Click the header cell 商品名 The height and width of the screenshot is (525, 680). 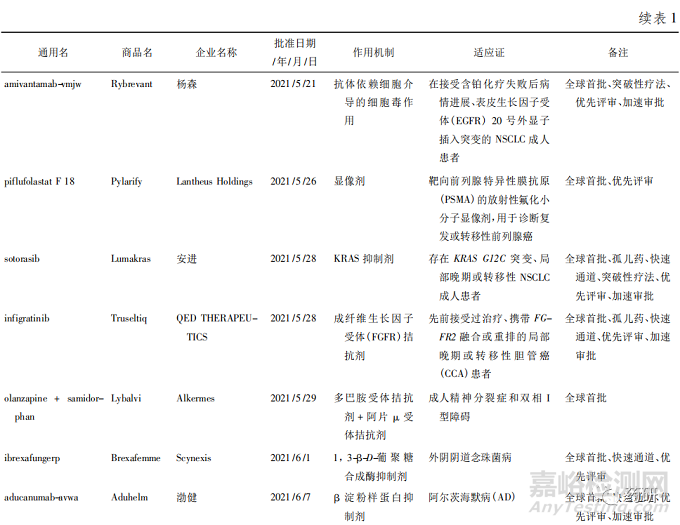tap(137, 52)
